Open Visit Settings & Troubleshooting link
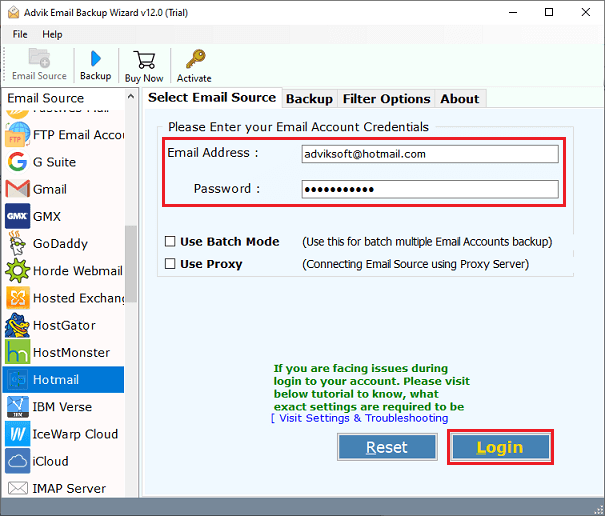The image size is (605, 516). click(363, 418)
